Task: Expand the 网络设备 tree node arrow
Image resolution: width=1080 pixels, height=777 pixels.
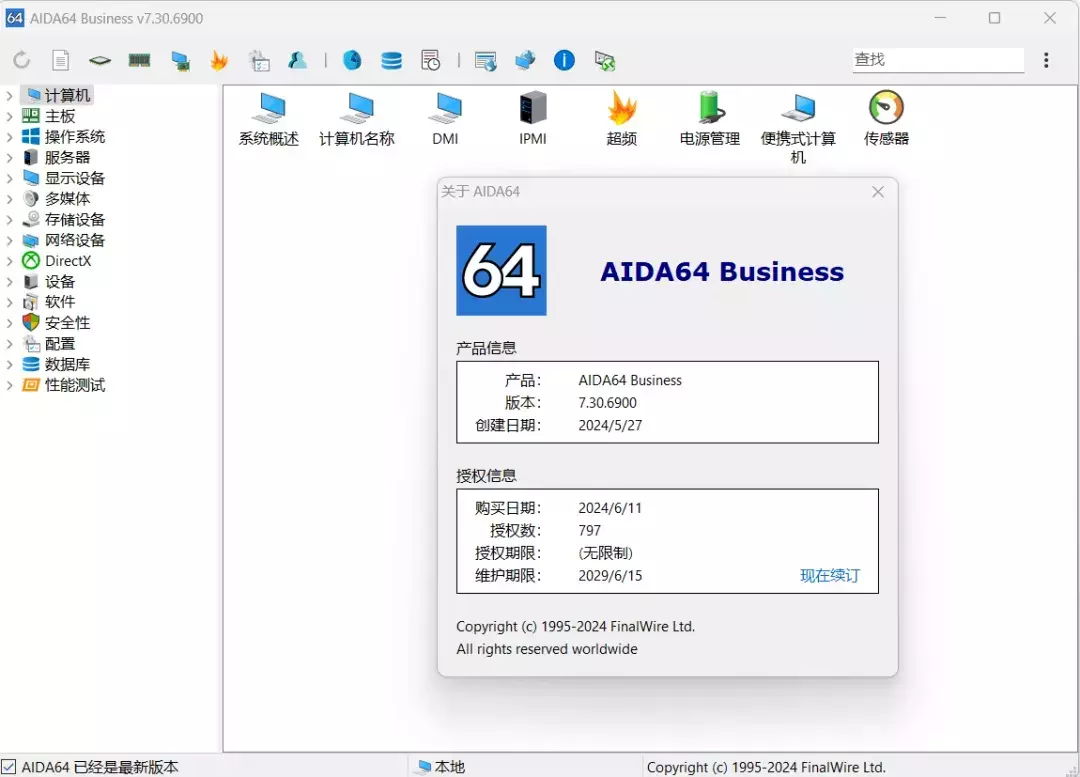Action: pyautogui.click(x=9, y=240)
